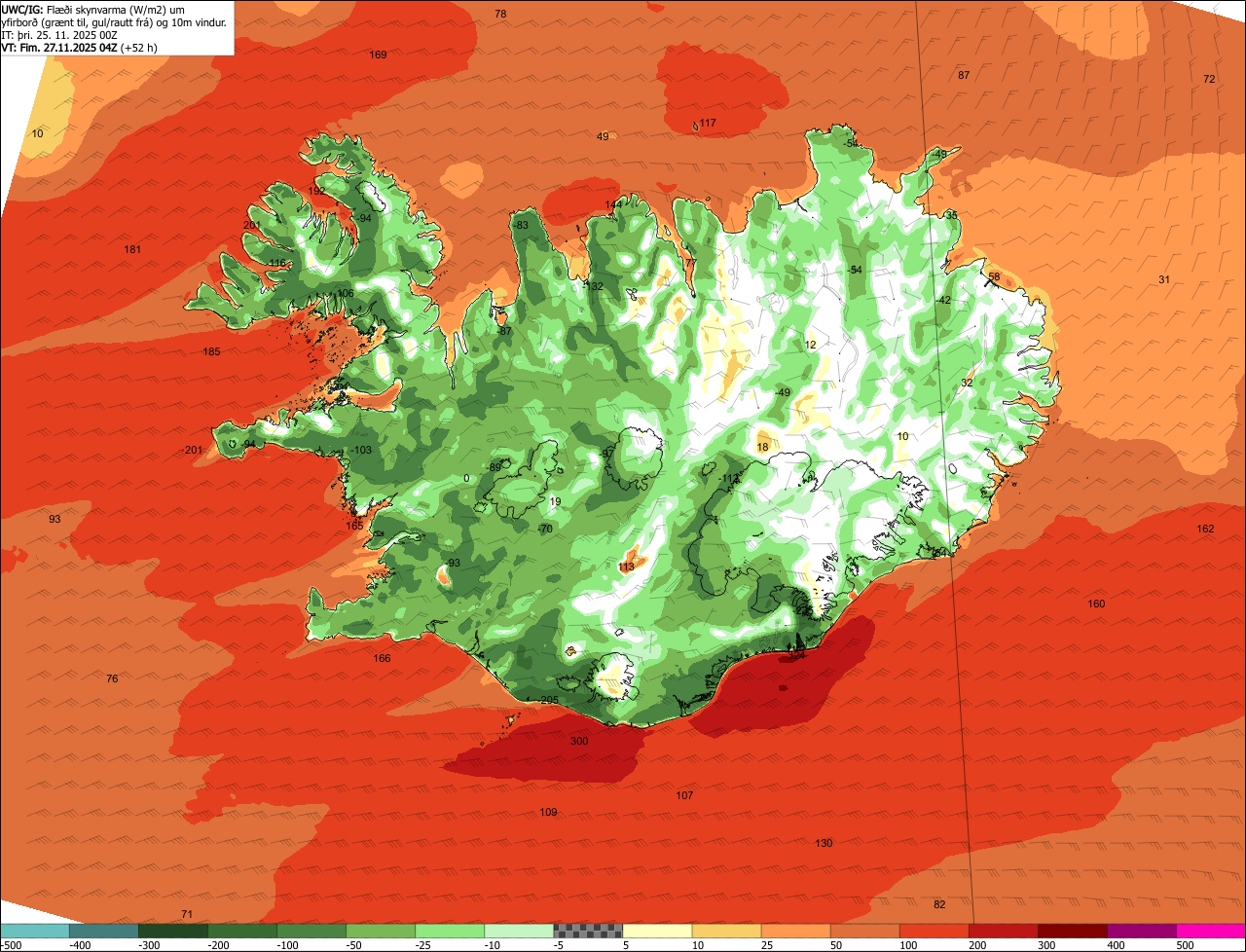Screen dimensions: 1246x952
Task: Click the value 113 on the map
Action: (x=626, y=567)
